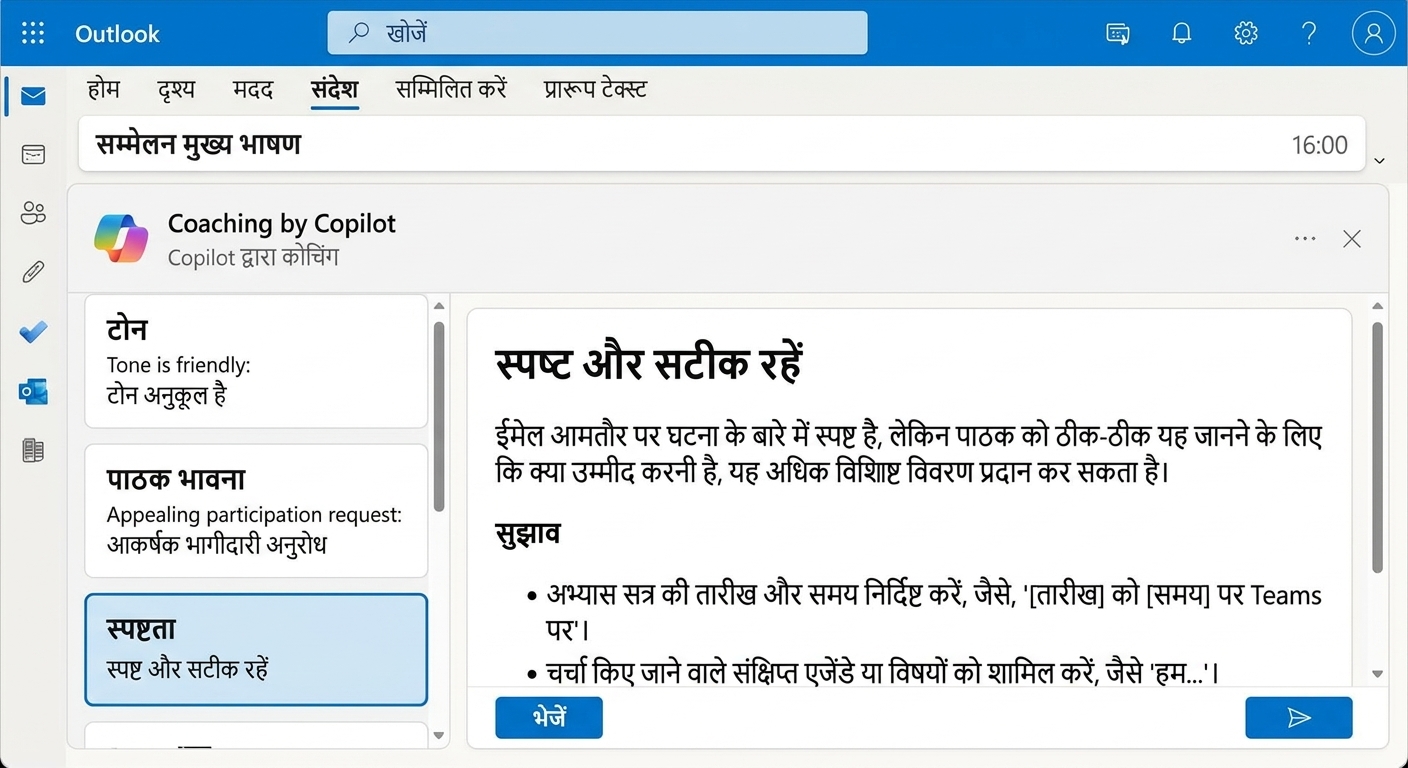Click the right panel scrollbar thumb
This screenshot has height=768, width=1408.
pos(1378,447)
